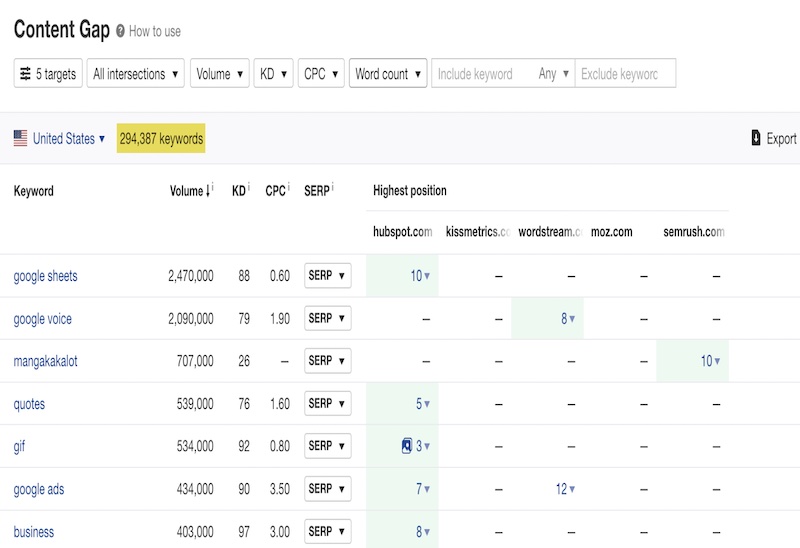Image resolution: width=800 pixels, height=548 pixels.
Task: Open the google ads keyword link
Action: tap(39, 489)
